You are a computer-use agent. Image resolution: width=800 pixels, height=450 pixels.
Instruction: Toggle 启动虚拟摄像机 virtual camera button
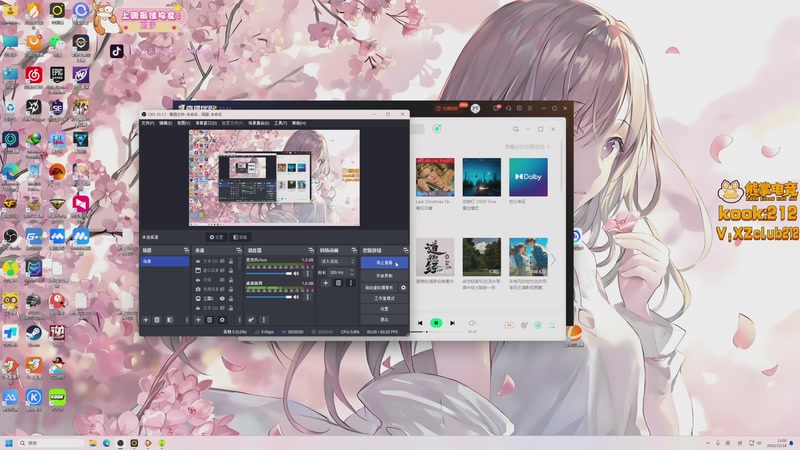point(379,288)
